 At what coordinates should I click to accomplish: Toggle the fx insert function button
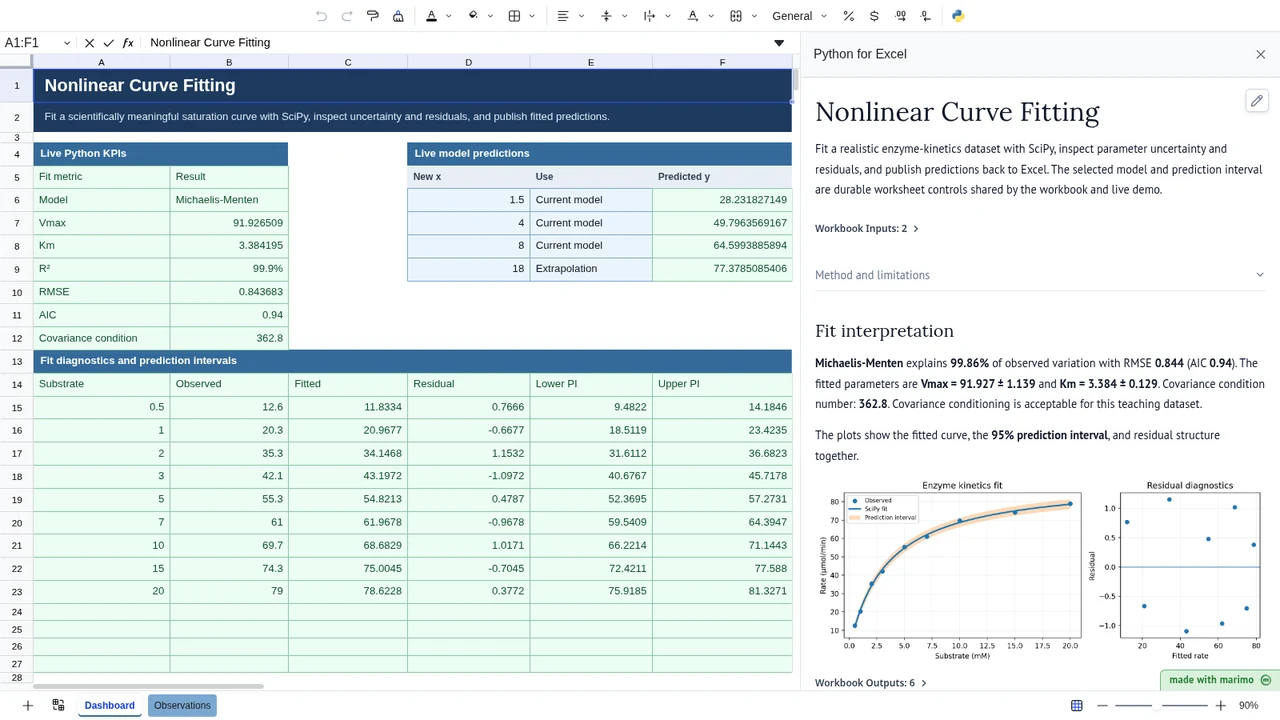(128, 43)
